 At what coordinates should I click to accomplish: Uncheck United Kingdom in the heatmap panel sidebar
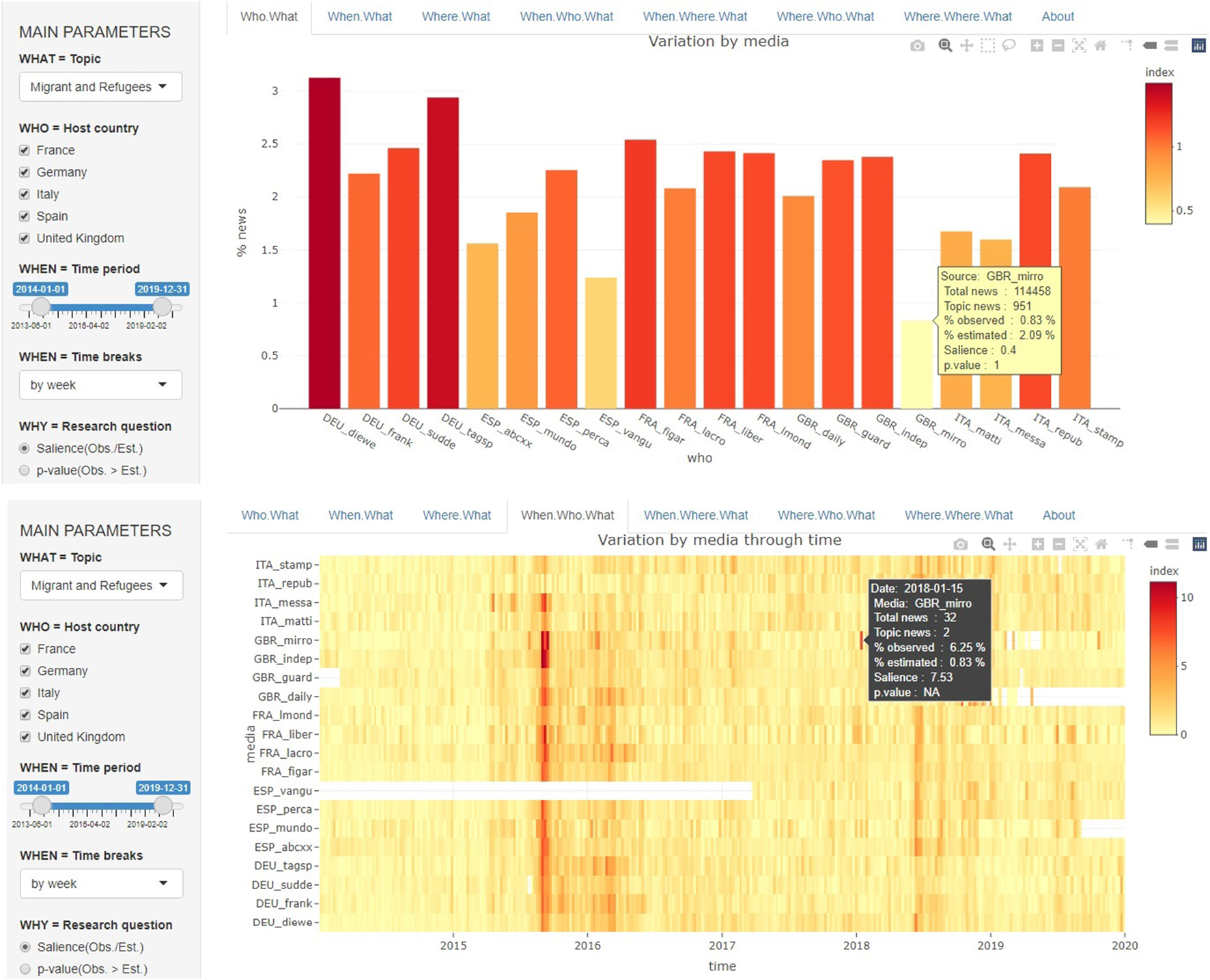pyautogui.click(x=25, y=737)
